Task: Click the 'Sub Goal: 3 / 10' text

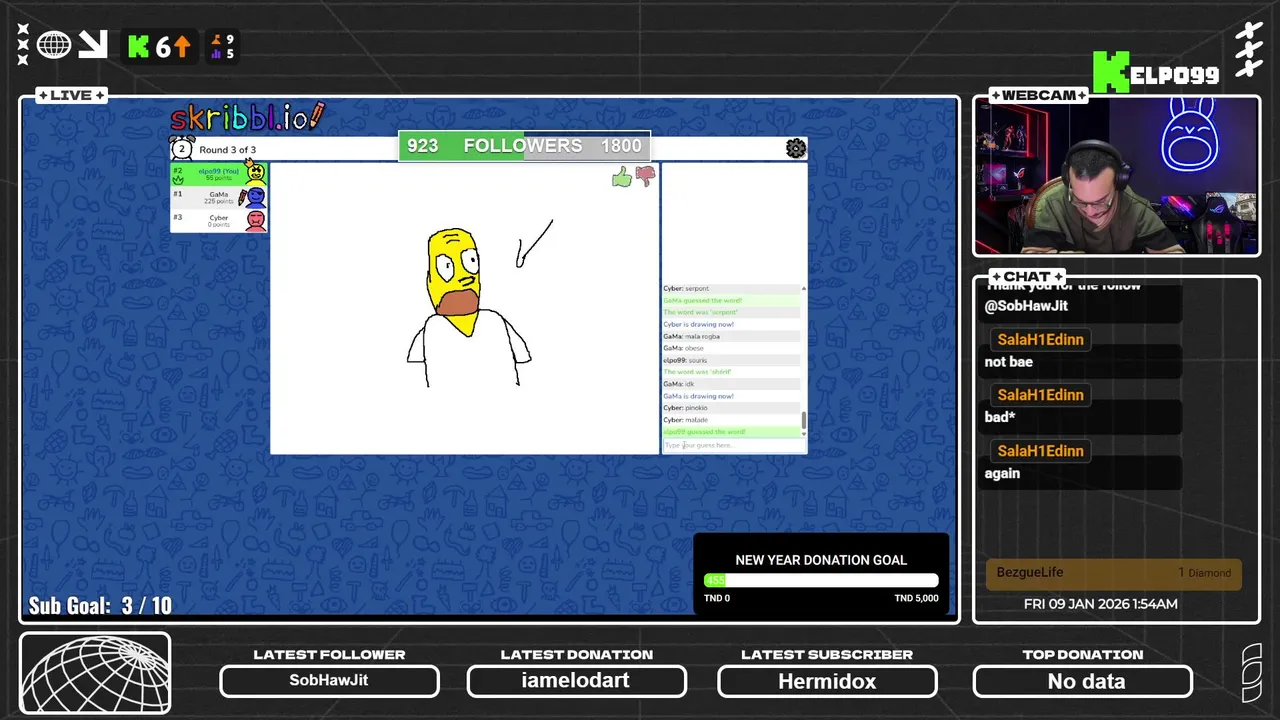Action: (x=100, y=605)
